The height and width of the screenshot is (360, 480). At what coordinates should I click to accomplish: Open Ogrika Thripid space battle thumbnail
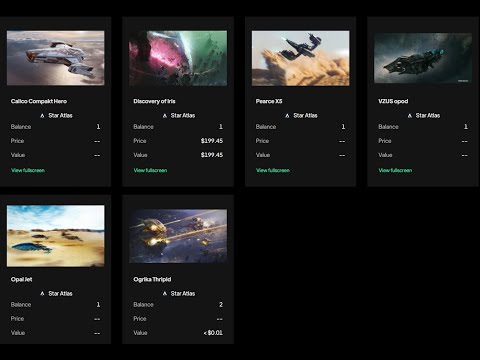(x=178, y=236)
